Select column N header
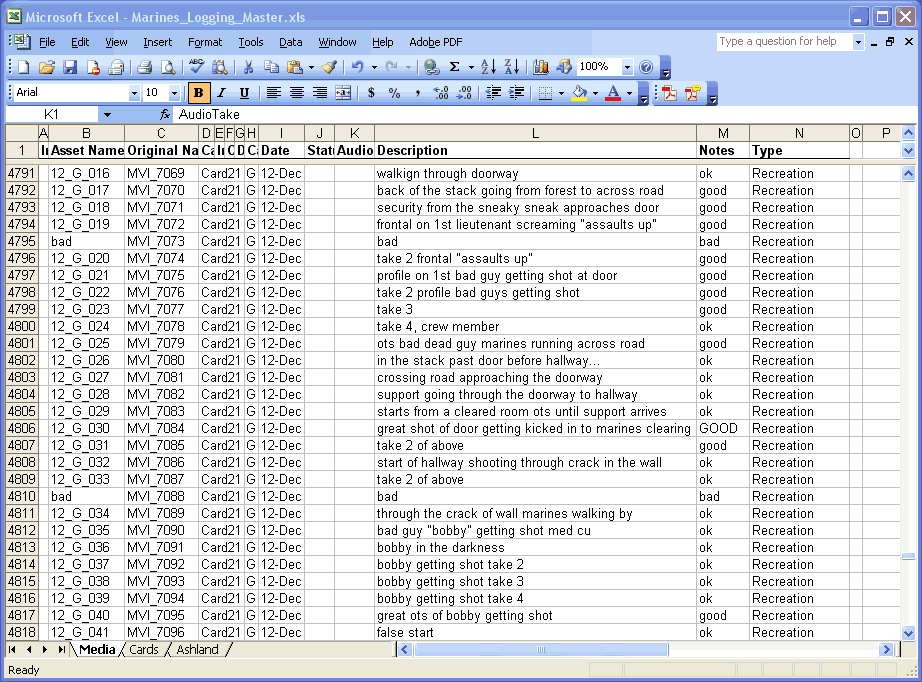 [x=799, y=133]
